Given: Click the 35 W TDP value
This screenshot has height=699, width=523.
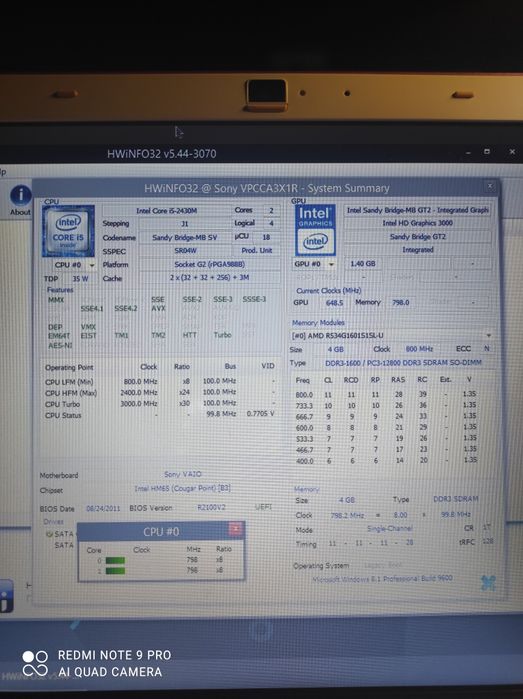Looking at the screenshot, I should click(x=80, y=279).
